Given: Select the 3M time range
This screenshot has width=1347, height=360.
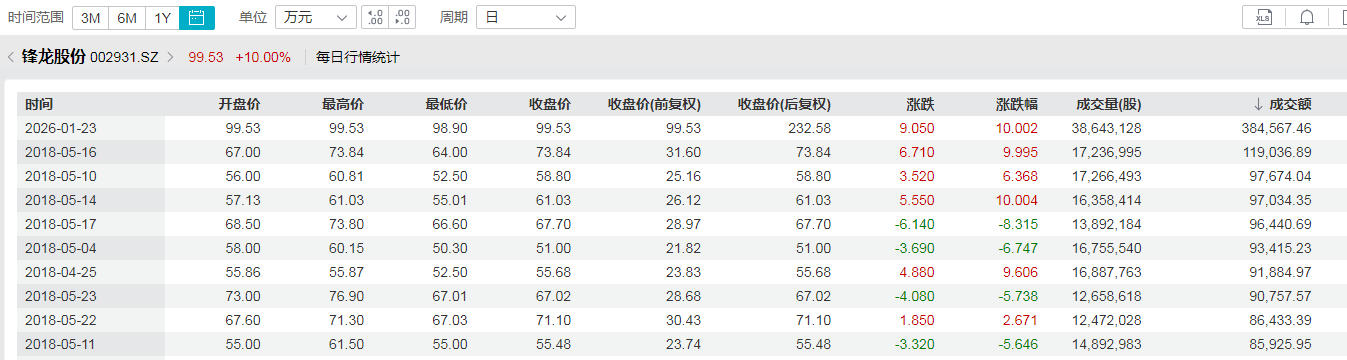Looking at the screenshot, I should (x=90, y=17).
